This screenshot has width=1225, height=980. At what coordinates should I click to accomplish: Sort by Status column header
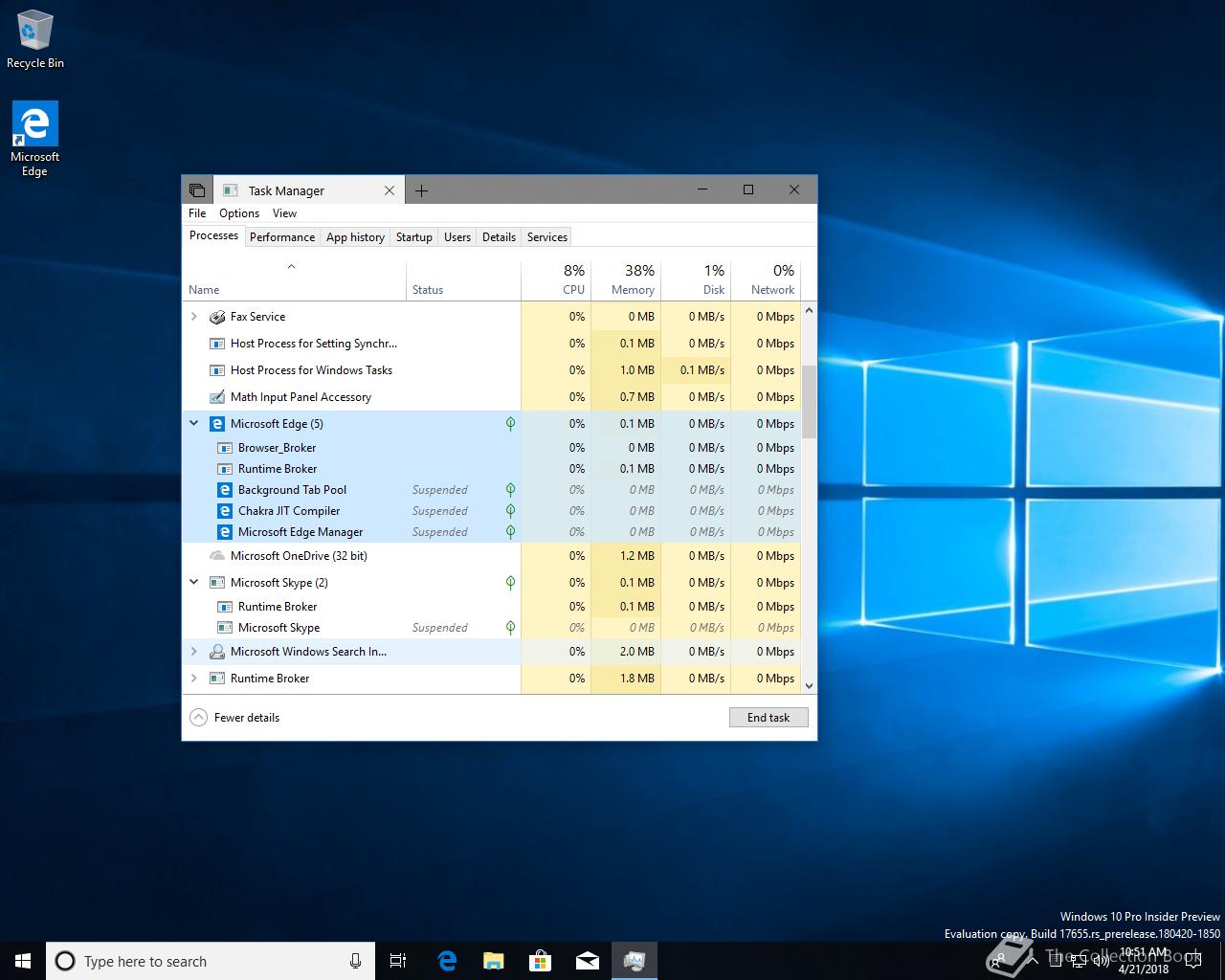point(463,279)
